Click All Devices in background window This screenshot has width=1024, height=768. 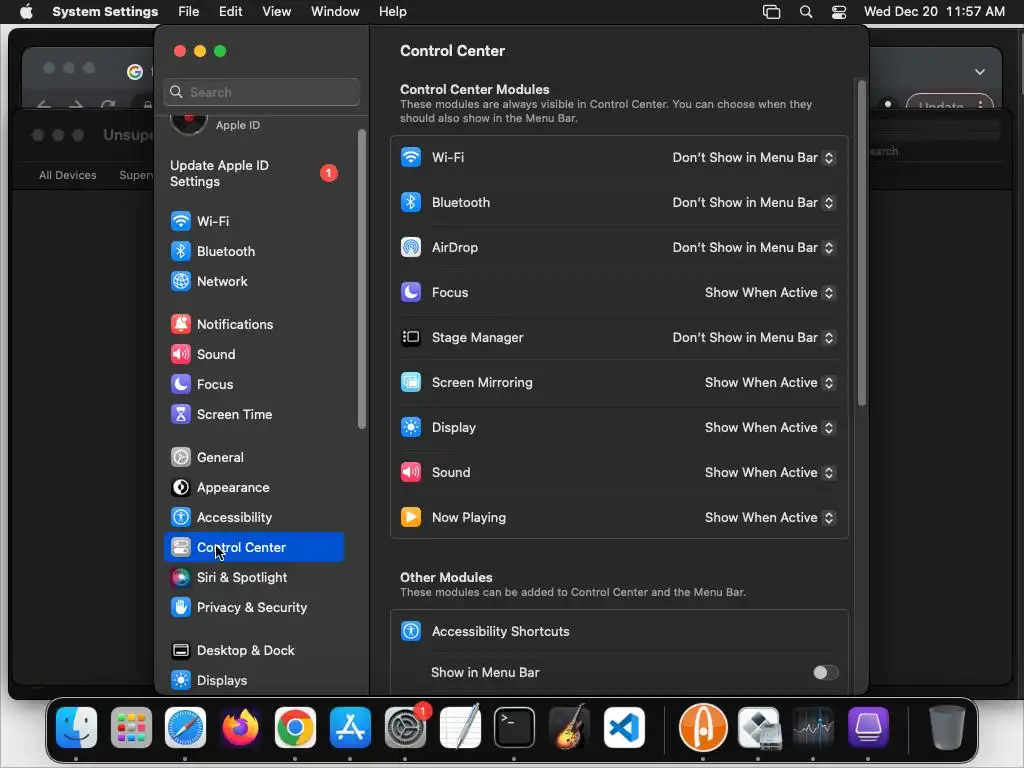click(67, 175)
